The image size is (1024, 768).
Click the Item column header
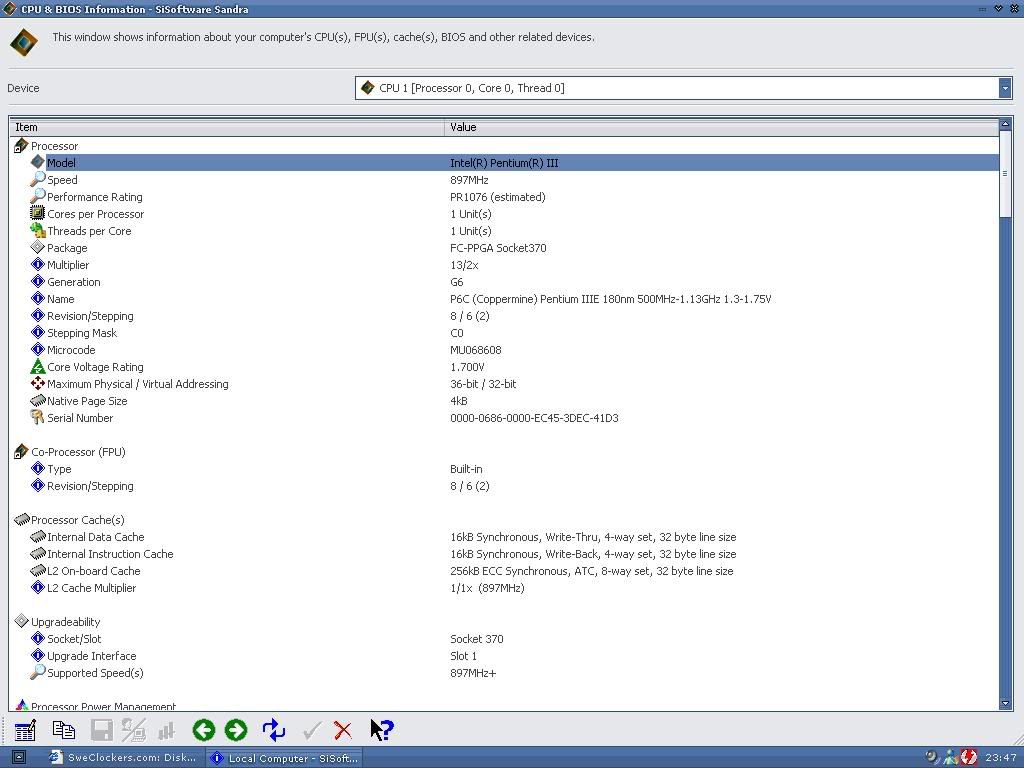[227, 127]
